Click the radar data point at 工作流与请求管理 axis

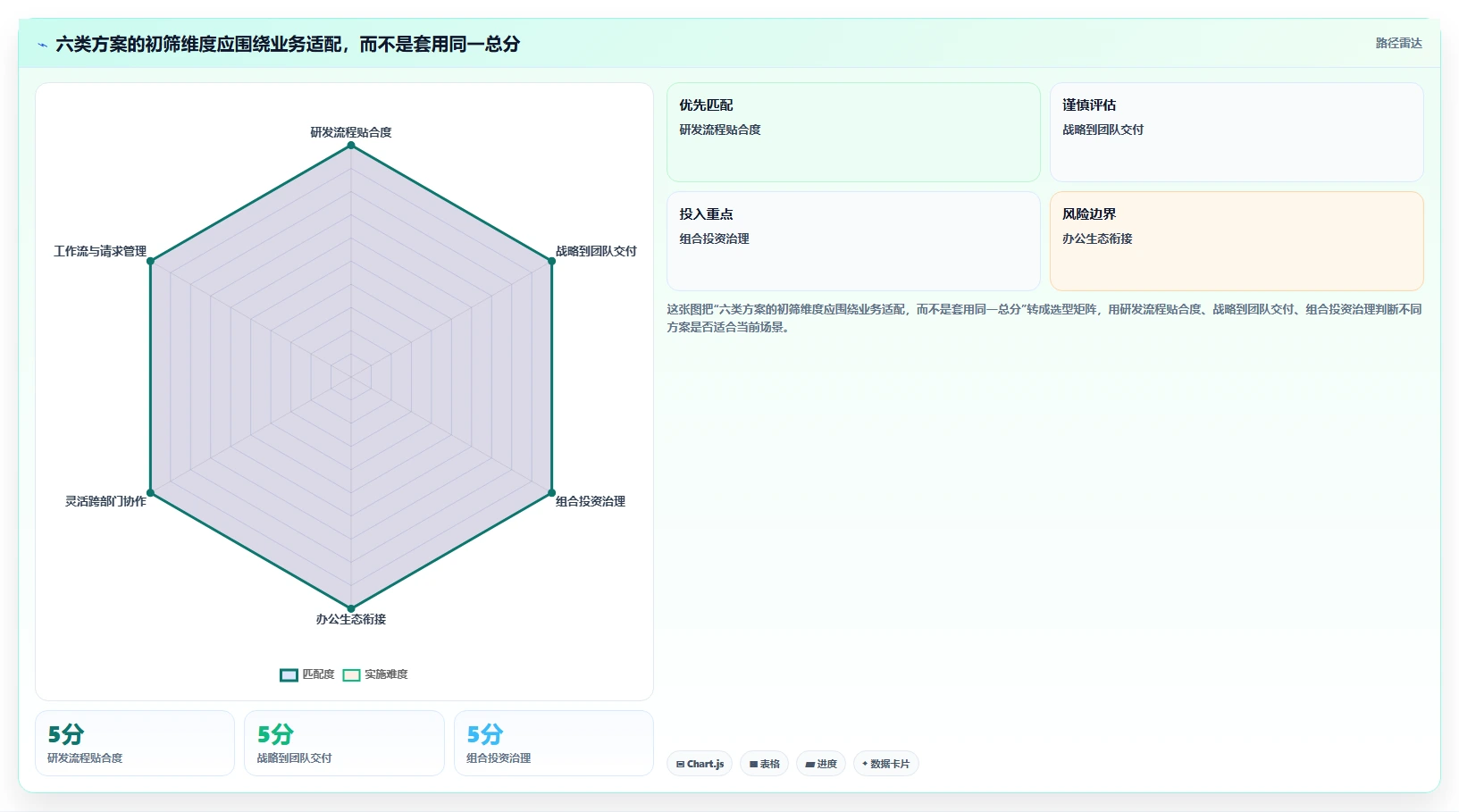(x=150, y=261)
